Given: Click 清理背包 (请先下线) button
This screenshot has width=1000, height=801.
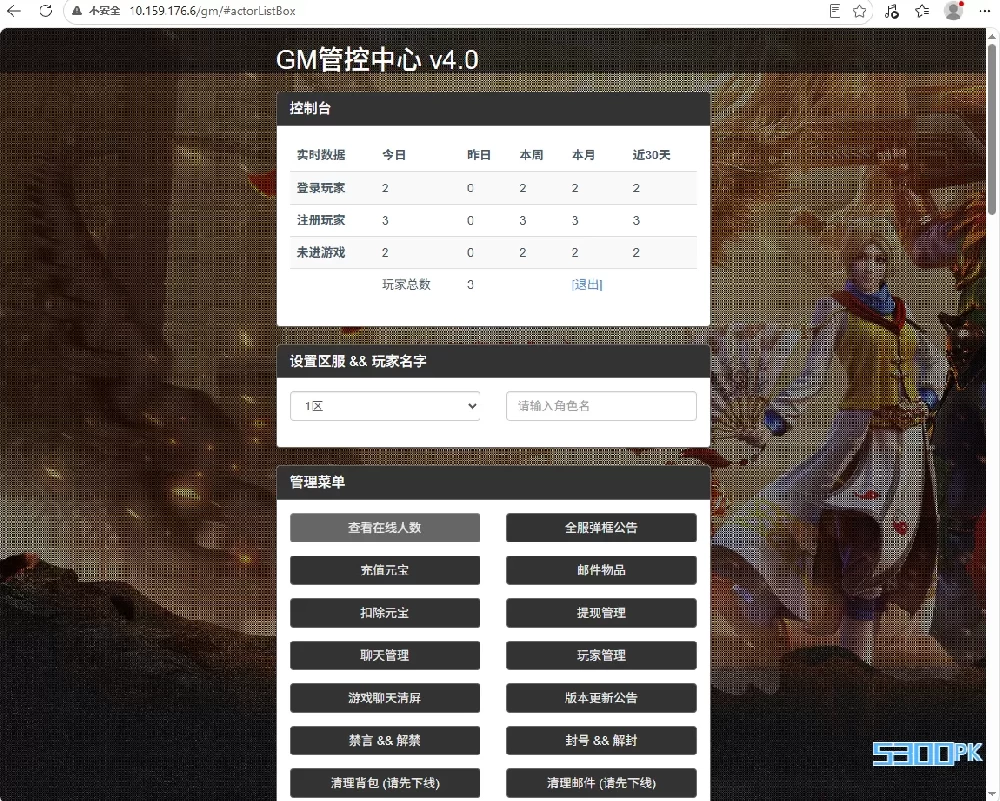Looking at the screenshot, I should [385, 783].
